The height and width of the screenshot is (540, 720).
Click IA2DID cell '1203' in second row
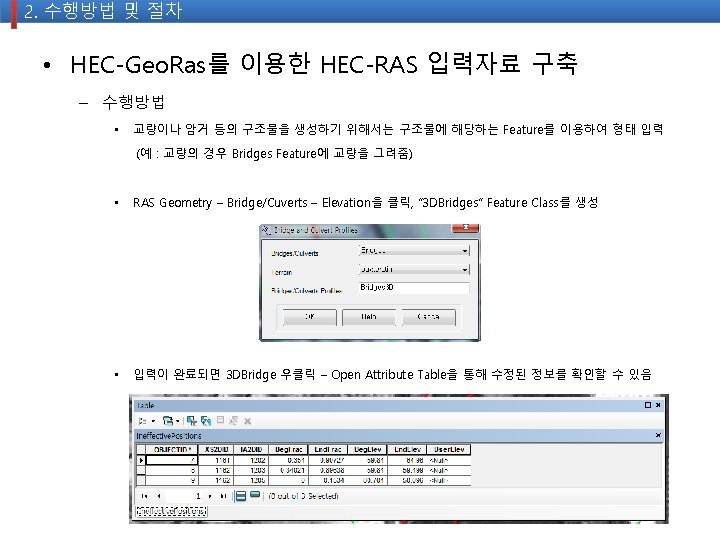tap(251, 470)
